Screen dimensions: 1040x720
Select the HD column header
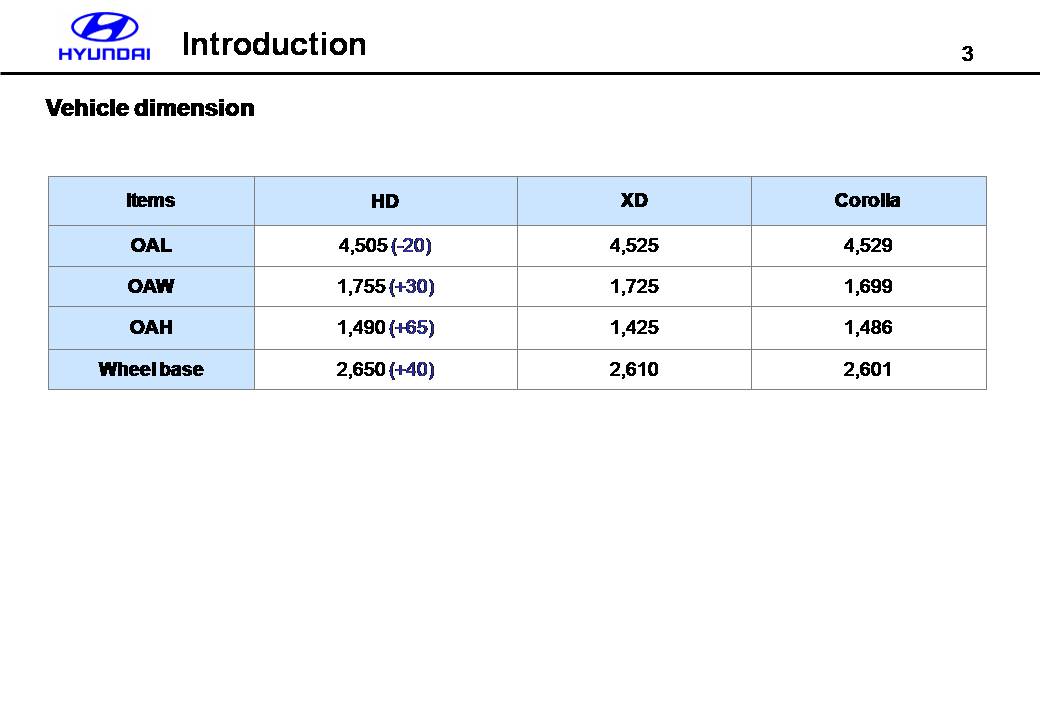pos(385,201)
